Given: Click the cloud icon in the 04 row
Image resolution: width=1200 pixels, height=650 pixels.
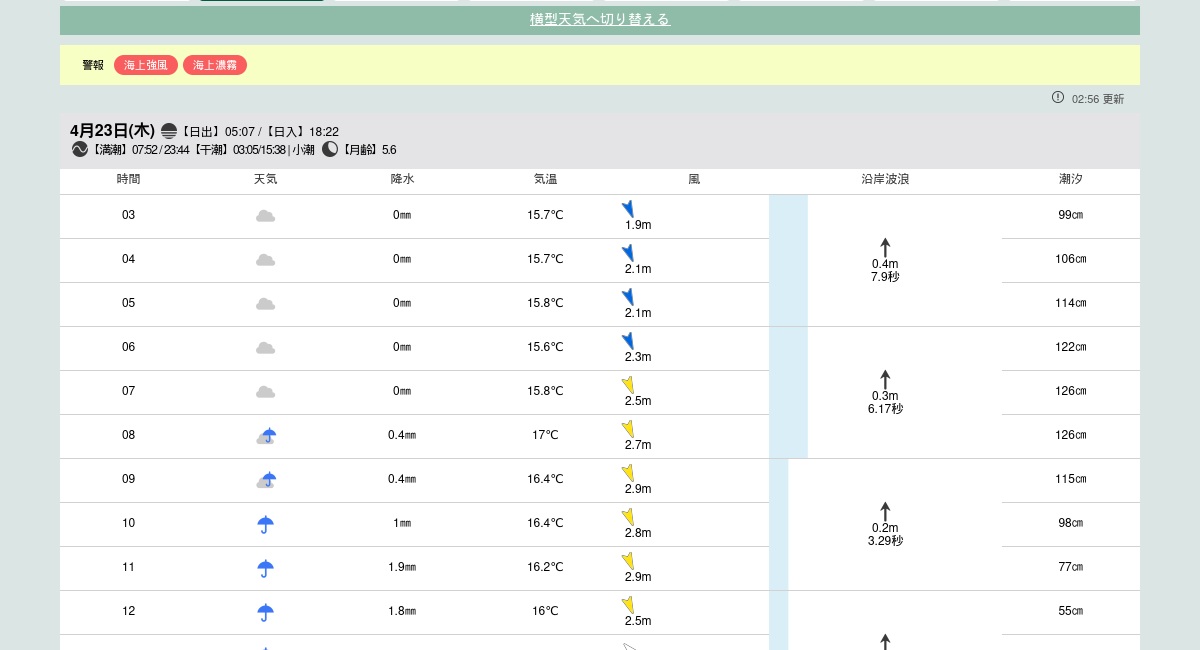Looking at the screenshot, I should pyautogui.click(x=265, y=260).
